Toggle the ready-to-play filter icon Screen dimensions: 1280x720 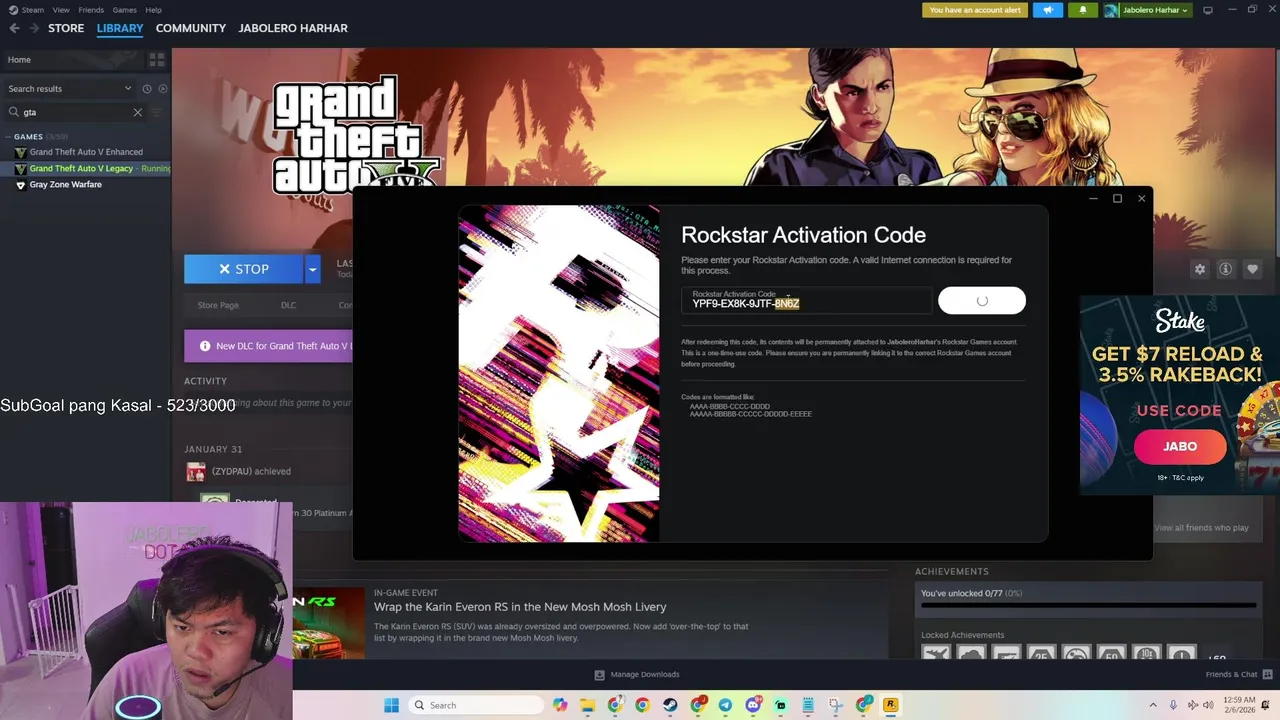point(163,89)
